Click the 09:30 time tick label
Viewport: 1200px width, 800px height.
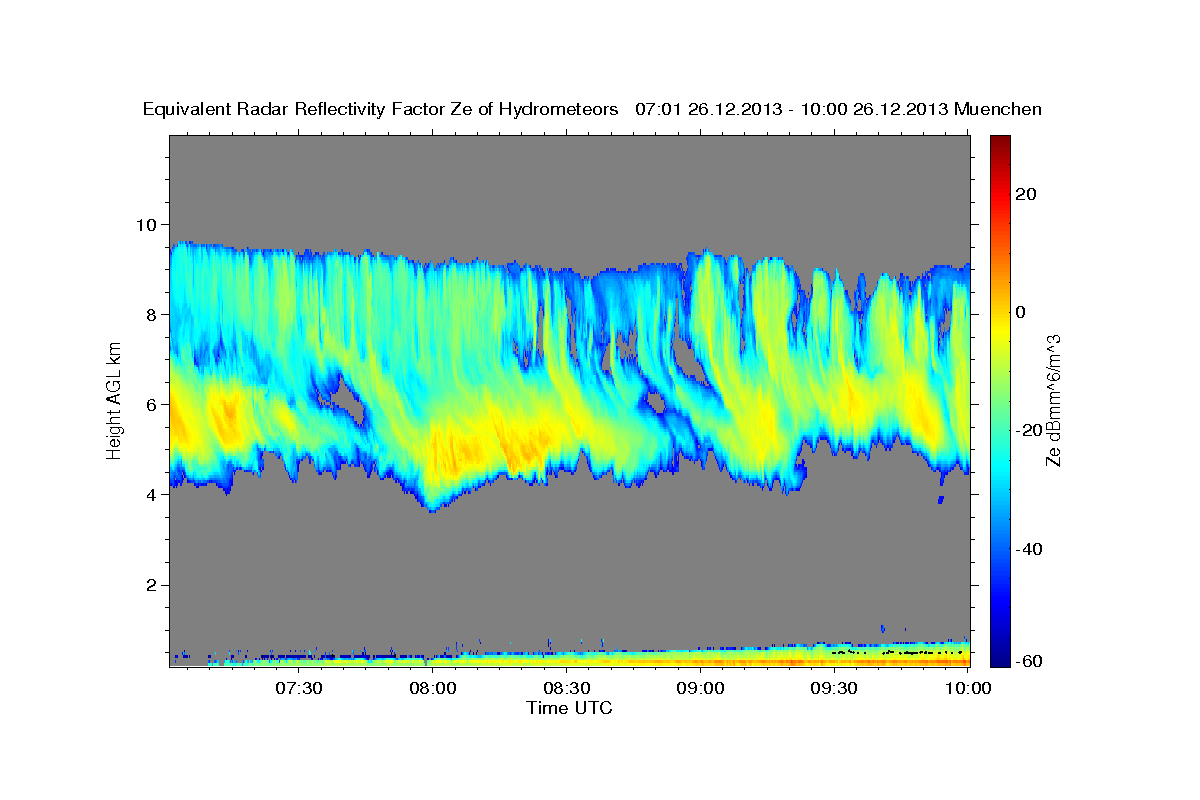click(x=835, y=689)
